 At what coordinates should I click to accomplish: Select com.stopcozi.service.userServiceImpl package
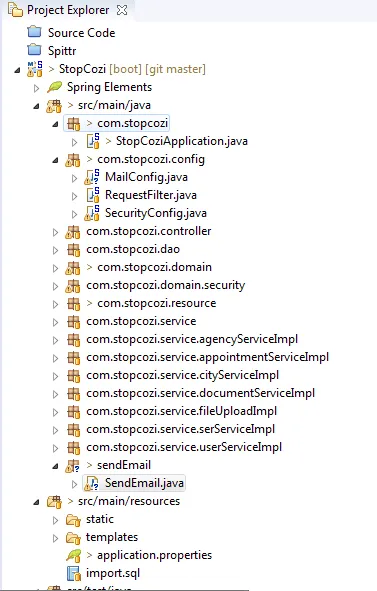184,448
